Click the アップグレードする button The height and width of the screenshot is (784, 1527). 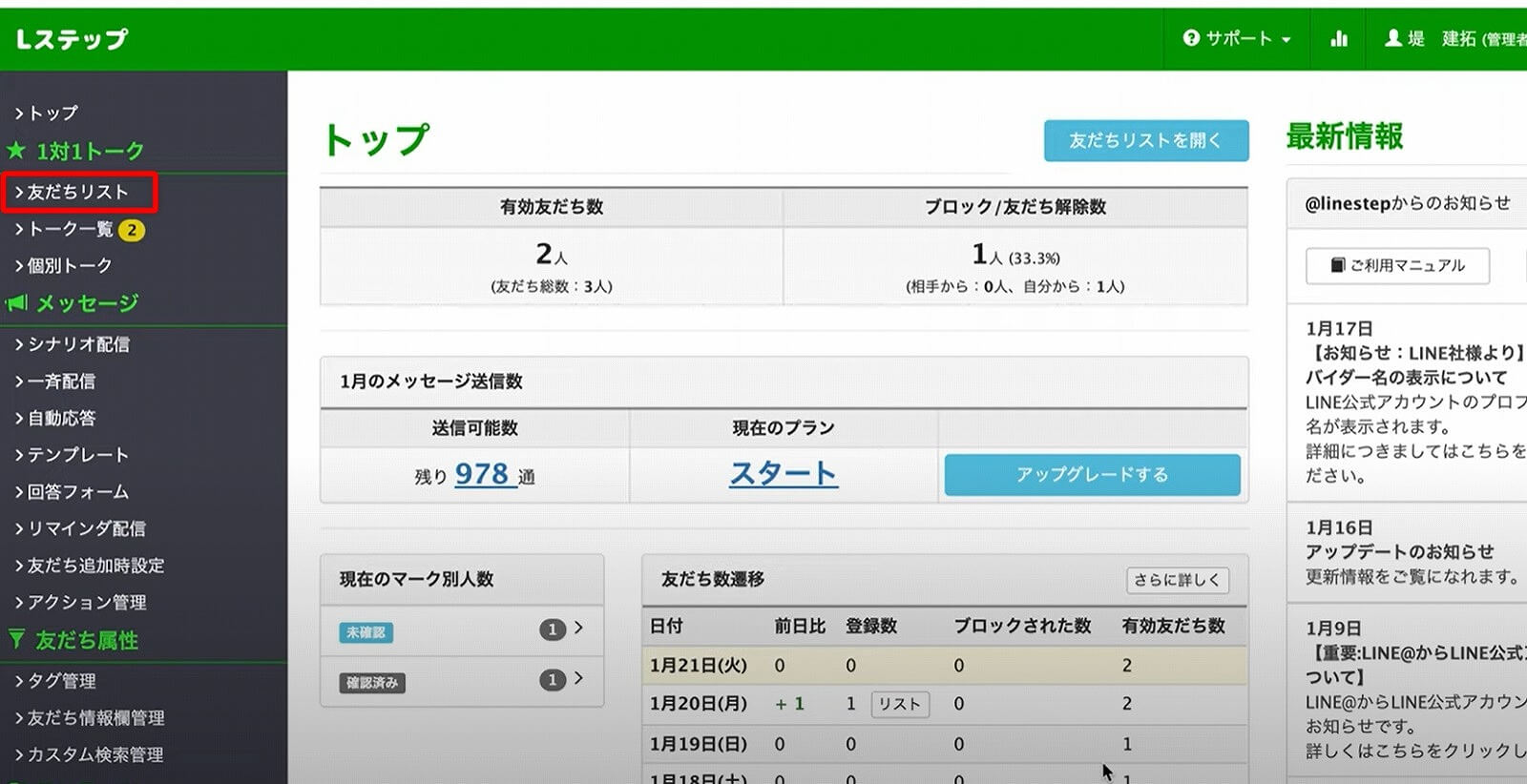1093,475
